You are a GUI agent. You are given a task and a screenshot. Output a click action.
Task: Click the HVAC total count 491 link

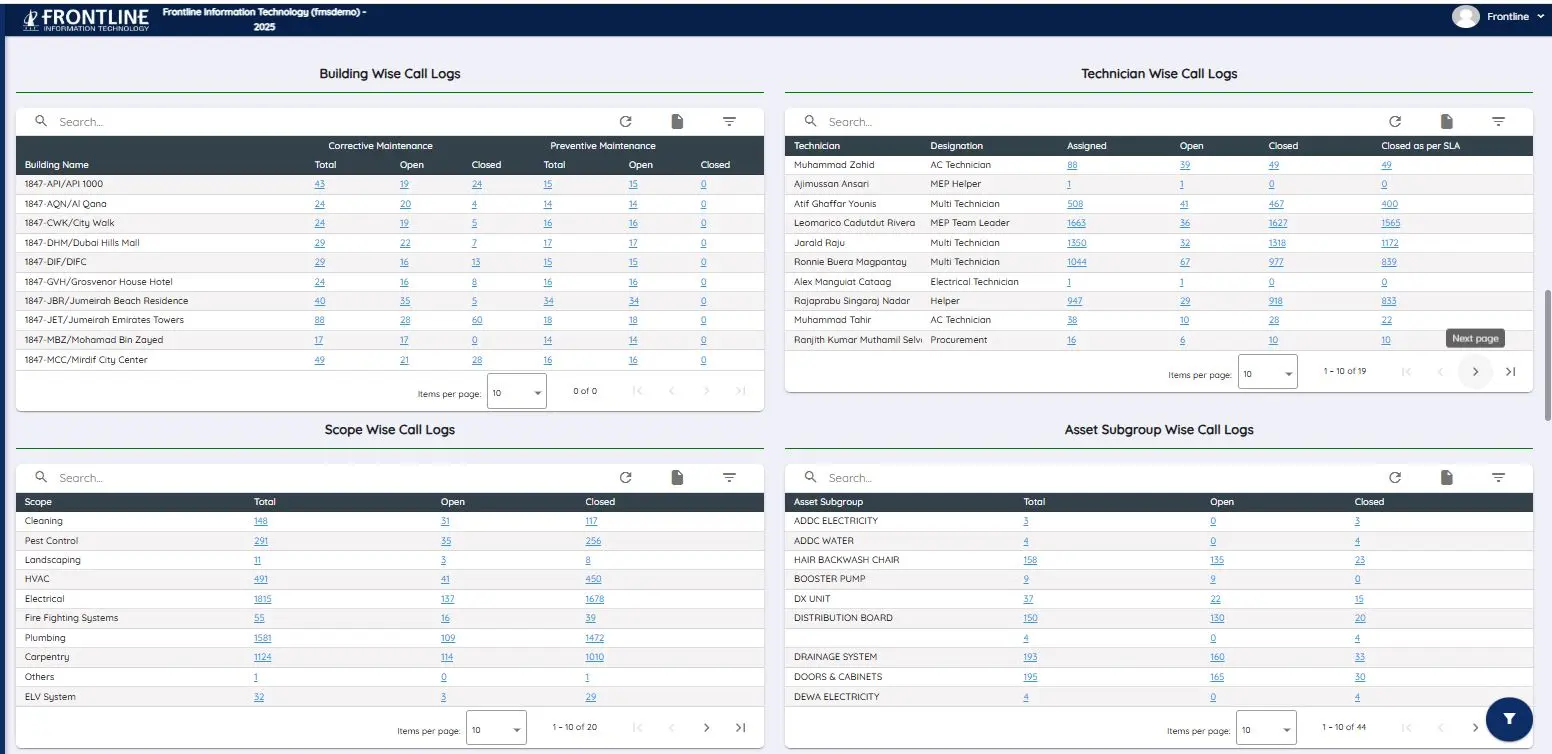click(x=262, y=579)
